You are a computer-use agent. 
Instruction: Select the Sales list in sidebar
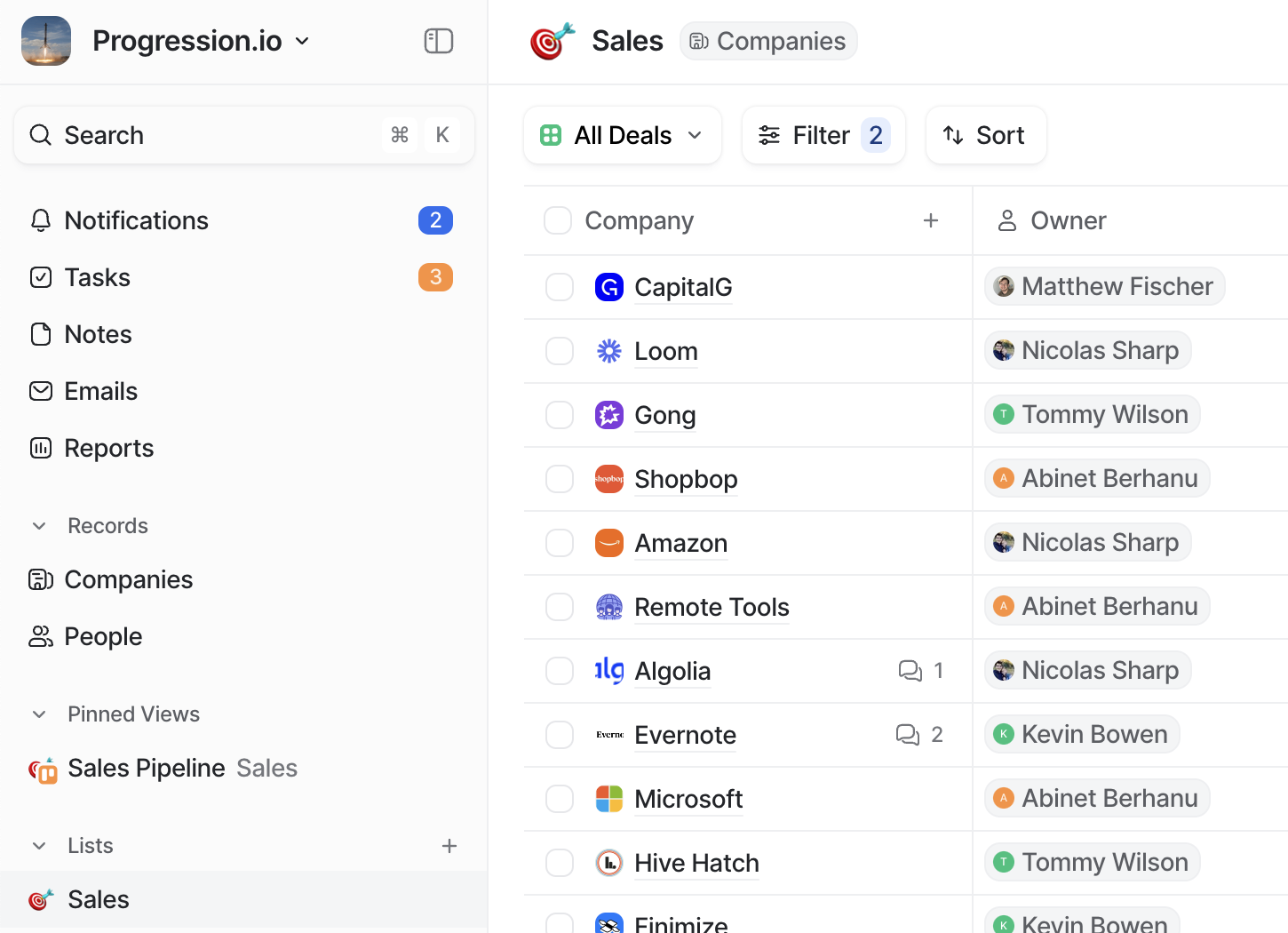tap(243, 899)
